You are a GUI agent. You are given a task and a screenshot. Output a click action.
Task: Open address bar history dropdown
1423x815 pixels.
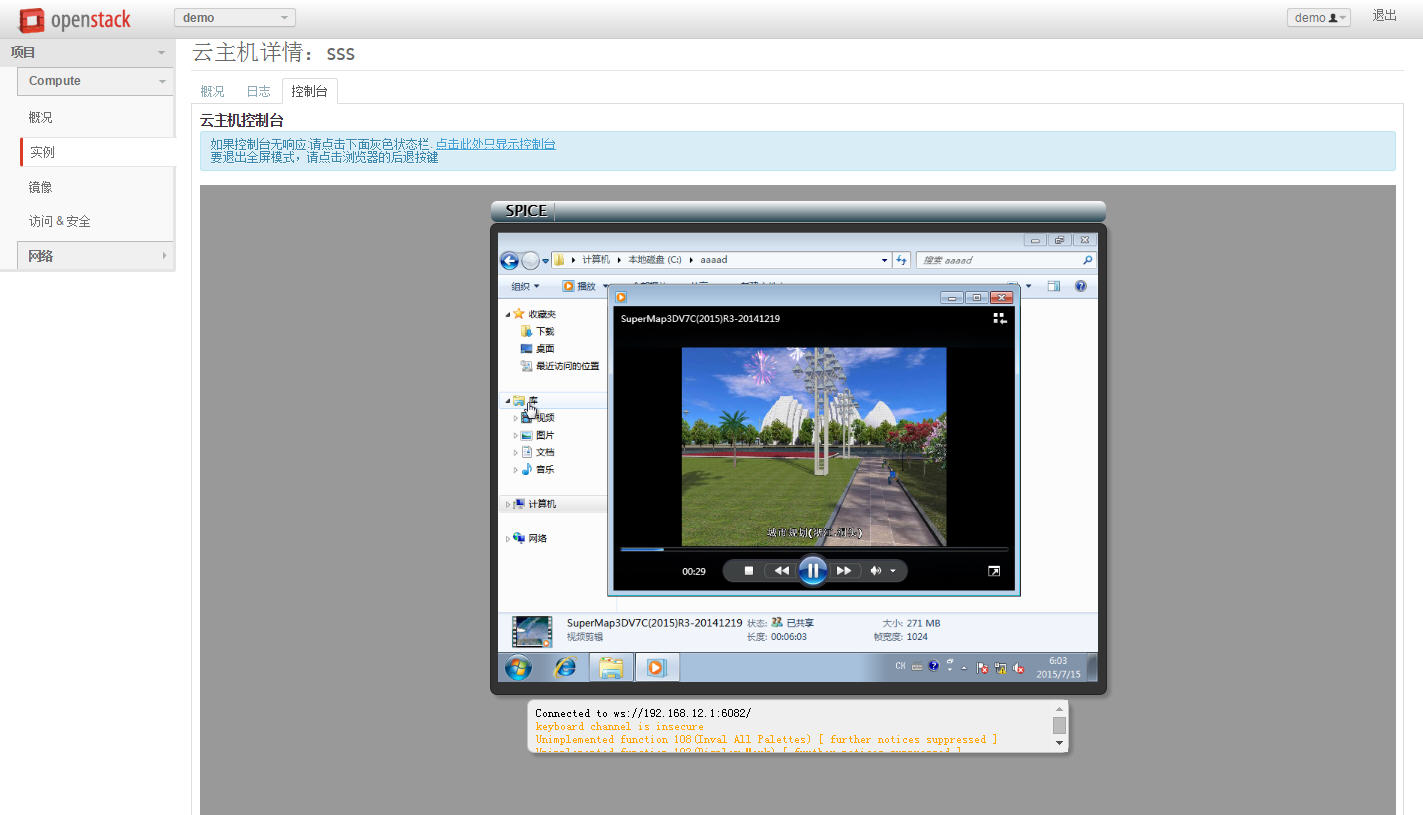tap(884, 260)
